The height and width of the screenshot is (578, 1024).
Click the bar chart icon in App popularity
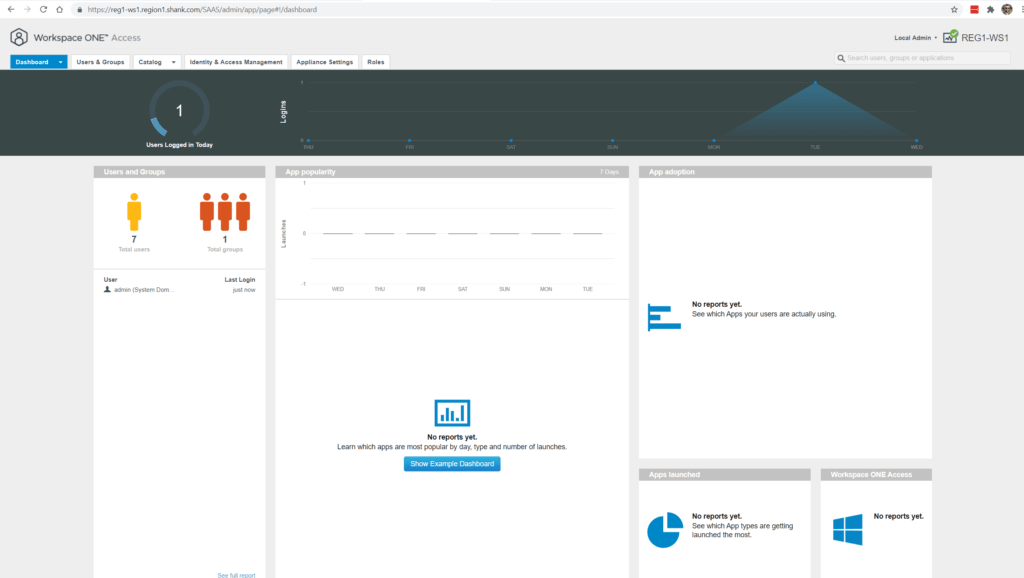click(452, 413)
